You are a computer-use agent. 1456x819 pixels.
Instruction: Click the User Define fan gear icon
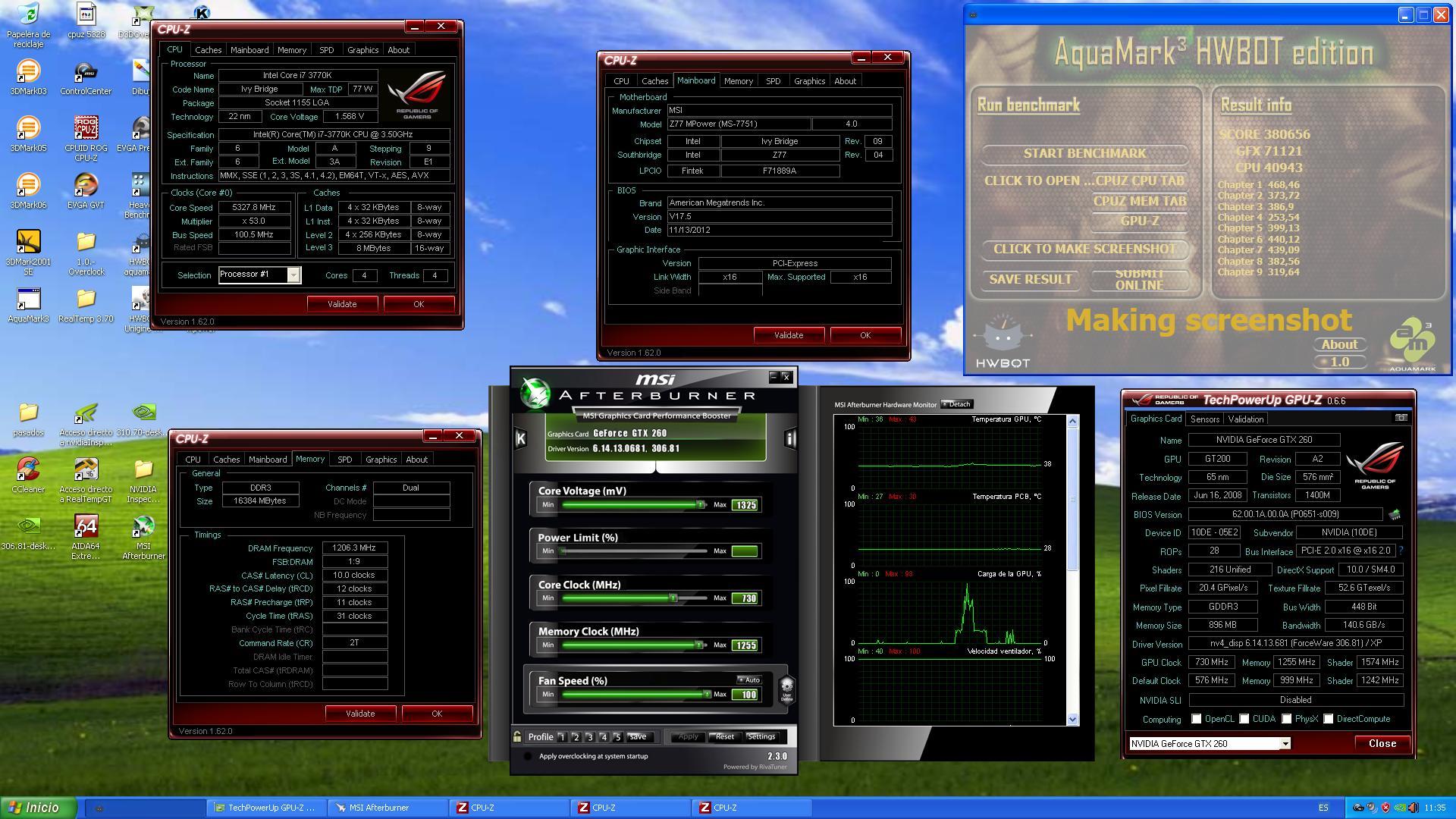click(787, 689)
